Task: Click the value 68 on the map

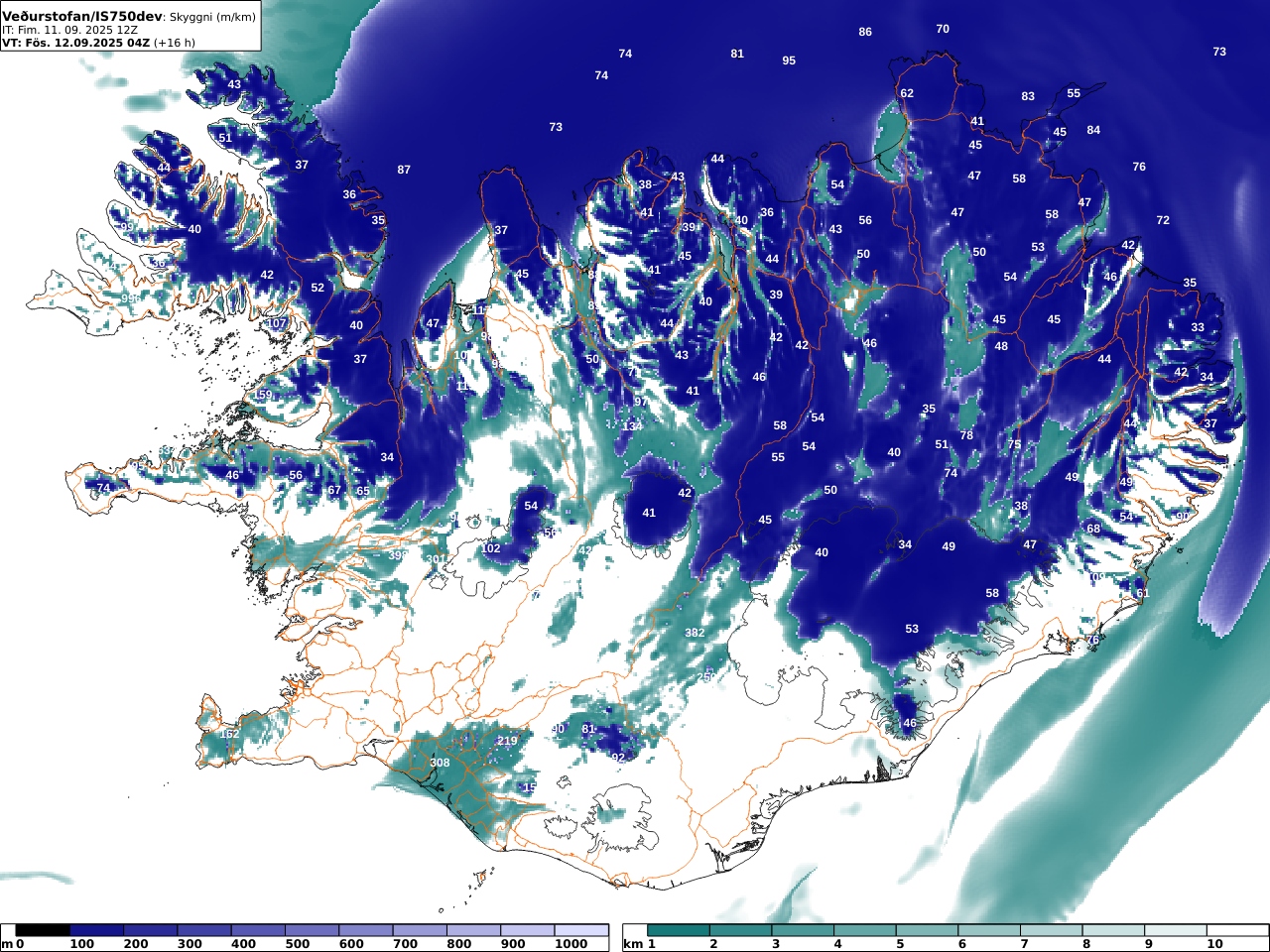Action: point(1093,529)
